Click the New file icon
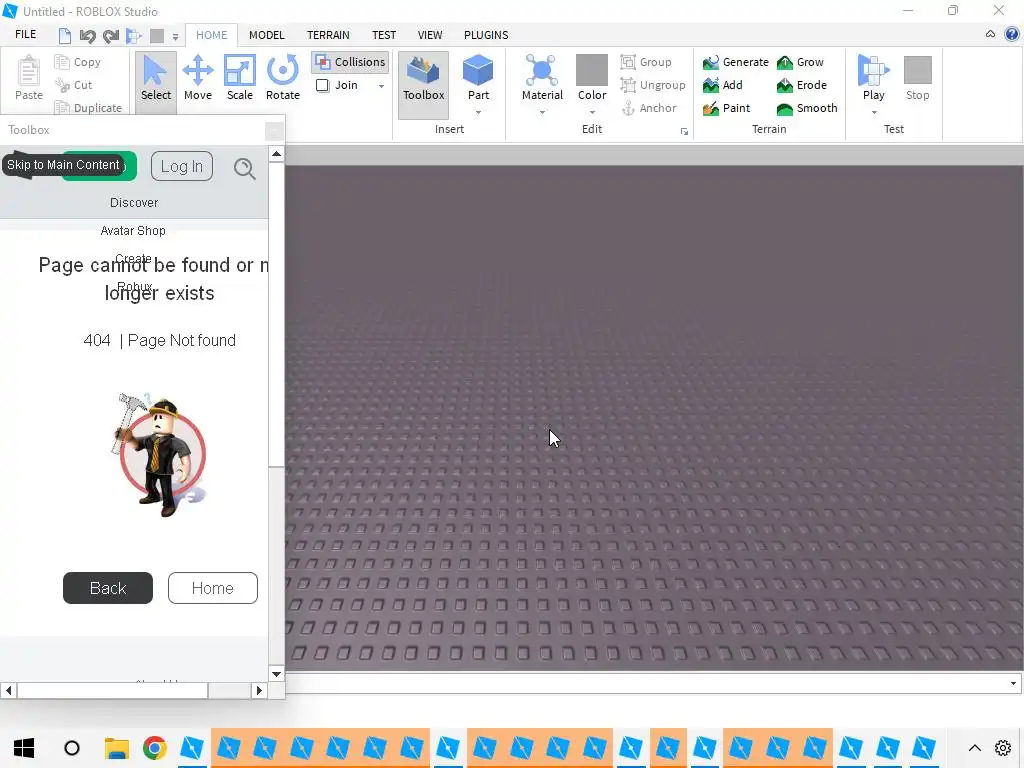 pos(65,35)
